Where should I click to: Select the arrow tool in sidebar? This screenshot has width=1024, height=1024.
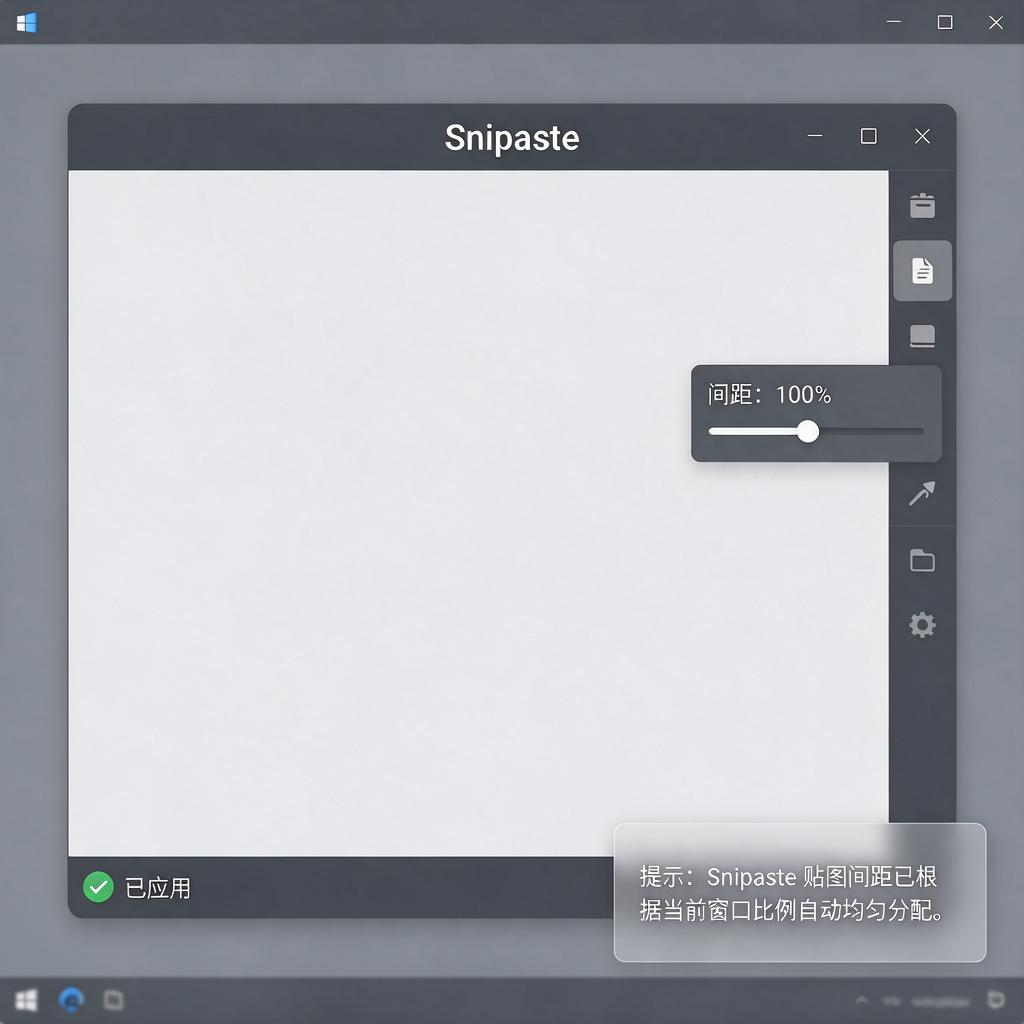click(x=922, y=494)
